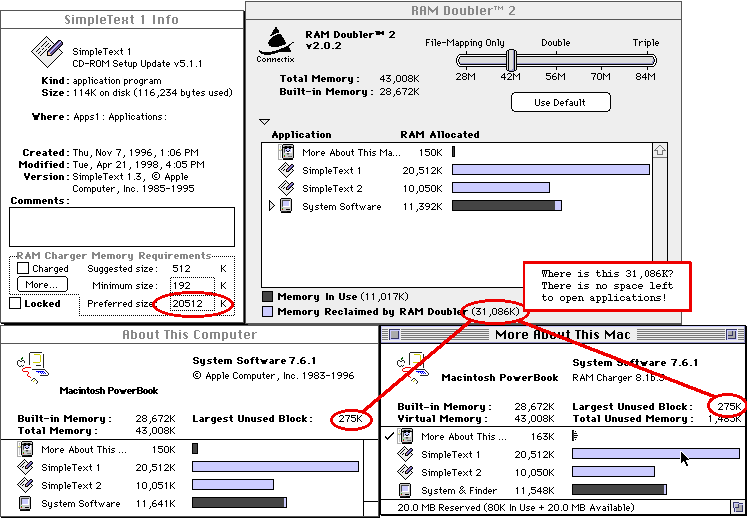
Task: Click the RAM Doubler memory slider thumb
Action: pyautogui.click(x=511, y=61)
